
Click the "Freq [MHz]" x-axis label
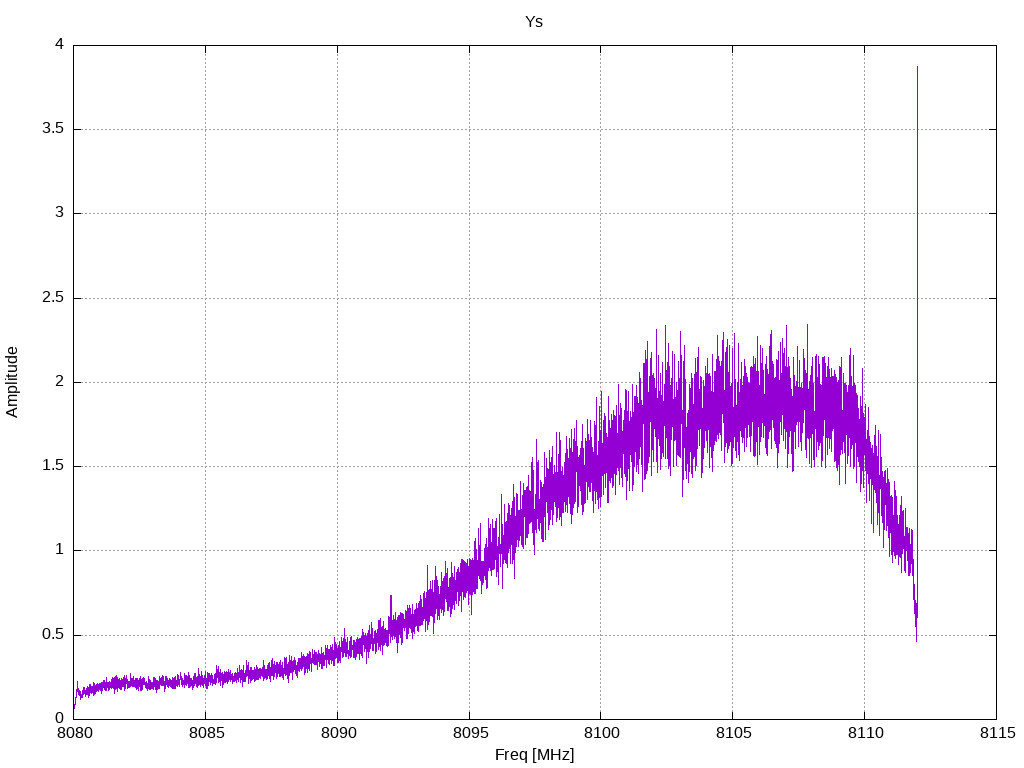[534, 755]
